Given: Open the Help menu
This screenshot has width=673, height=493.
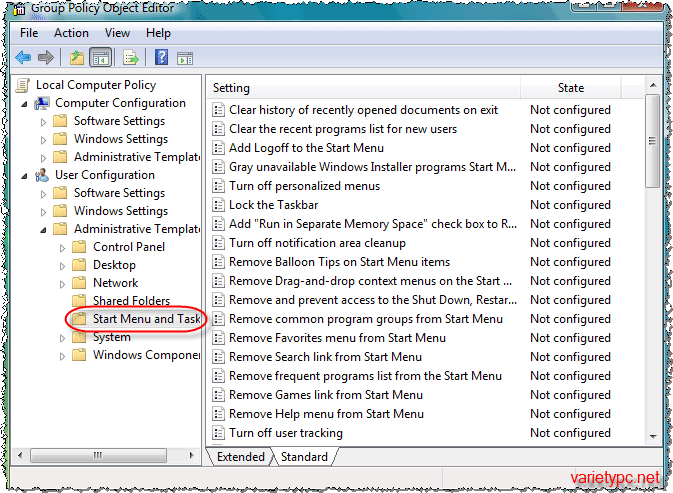Looking at the screenshot, I should (158, 33).
